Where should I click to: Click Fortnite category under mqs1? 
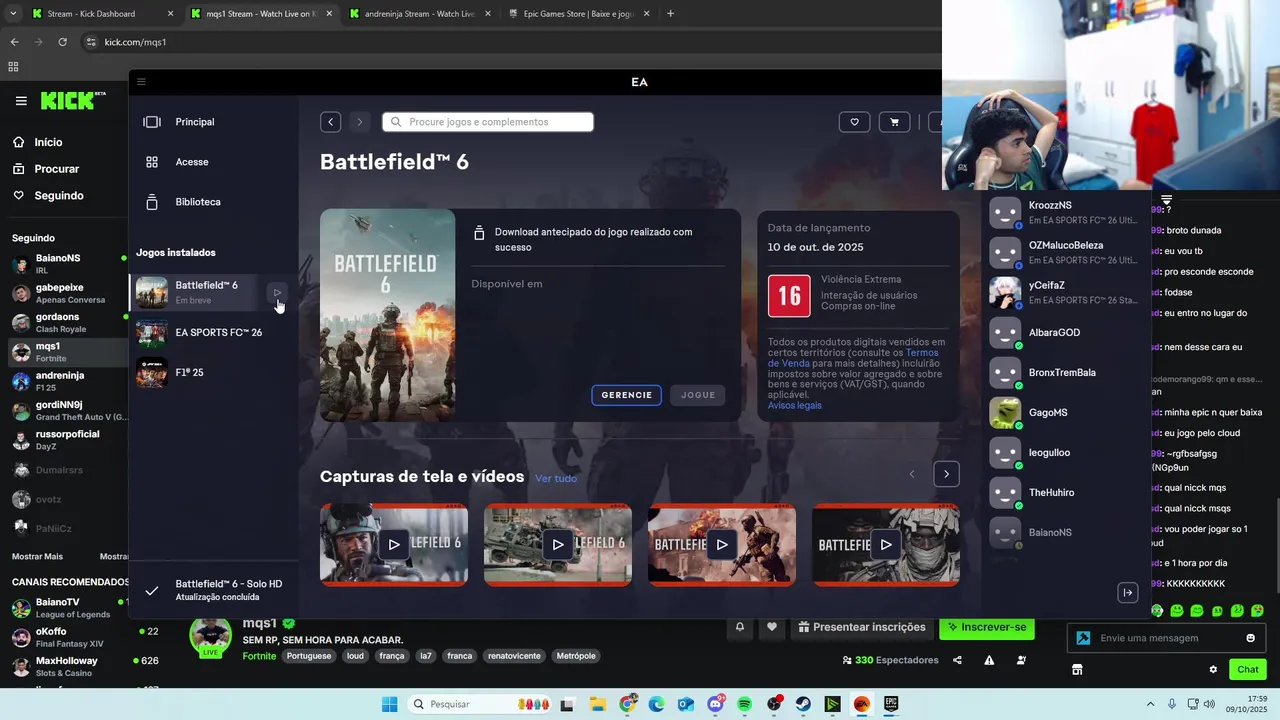point(259,656)
